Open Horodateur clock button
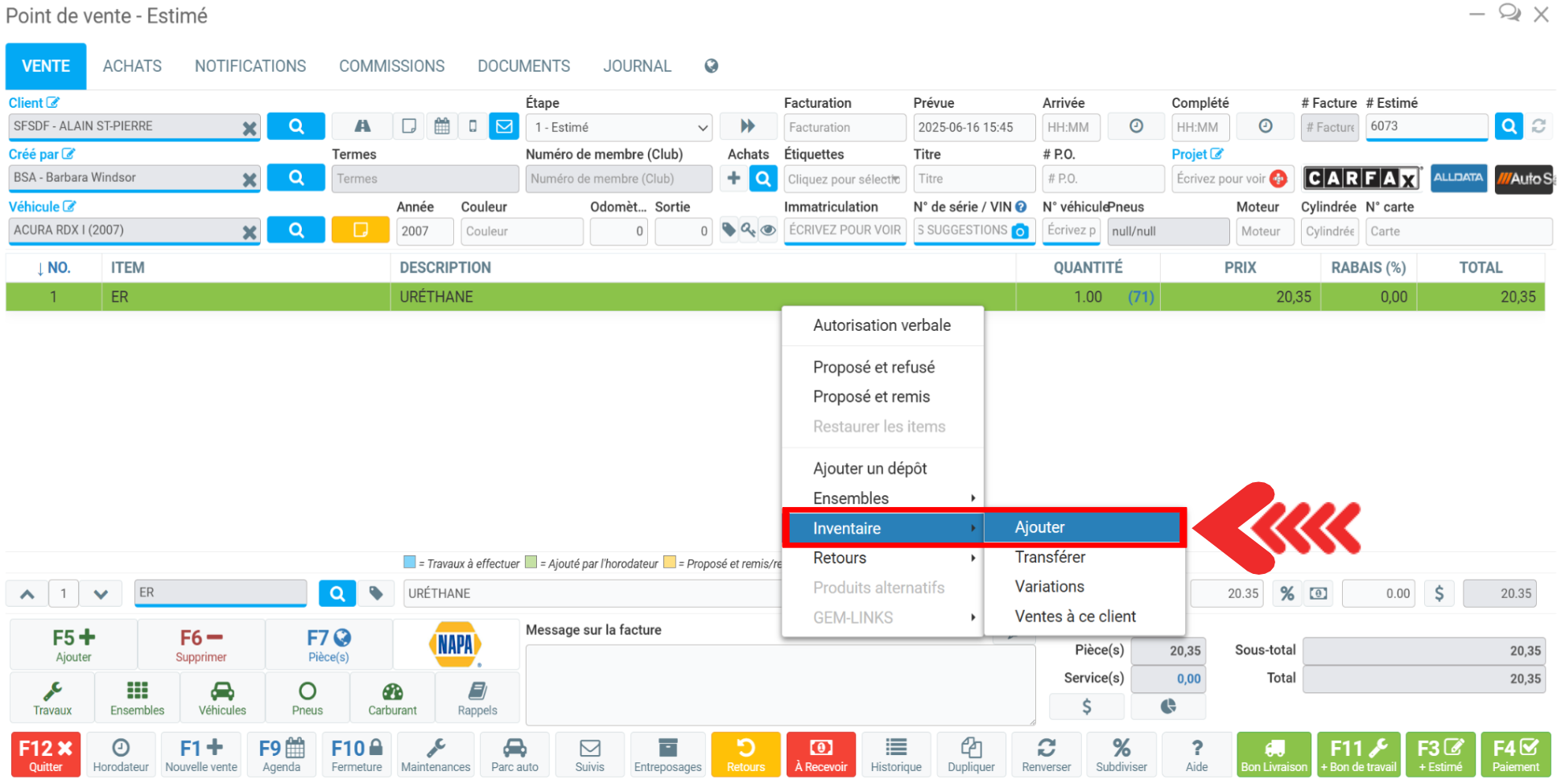The width and height of the screenshot is (1557, 784). [x=121, y=754]
